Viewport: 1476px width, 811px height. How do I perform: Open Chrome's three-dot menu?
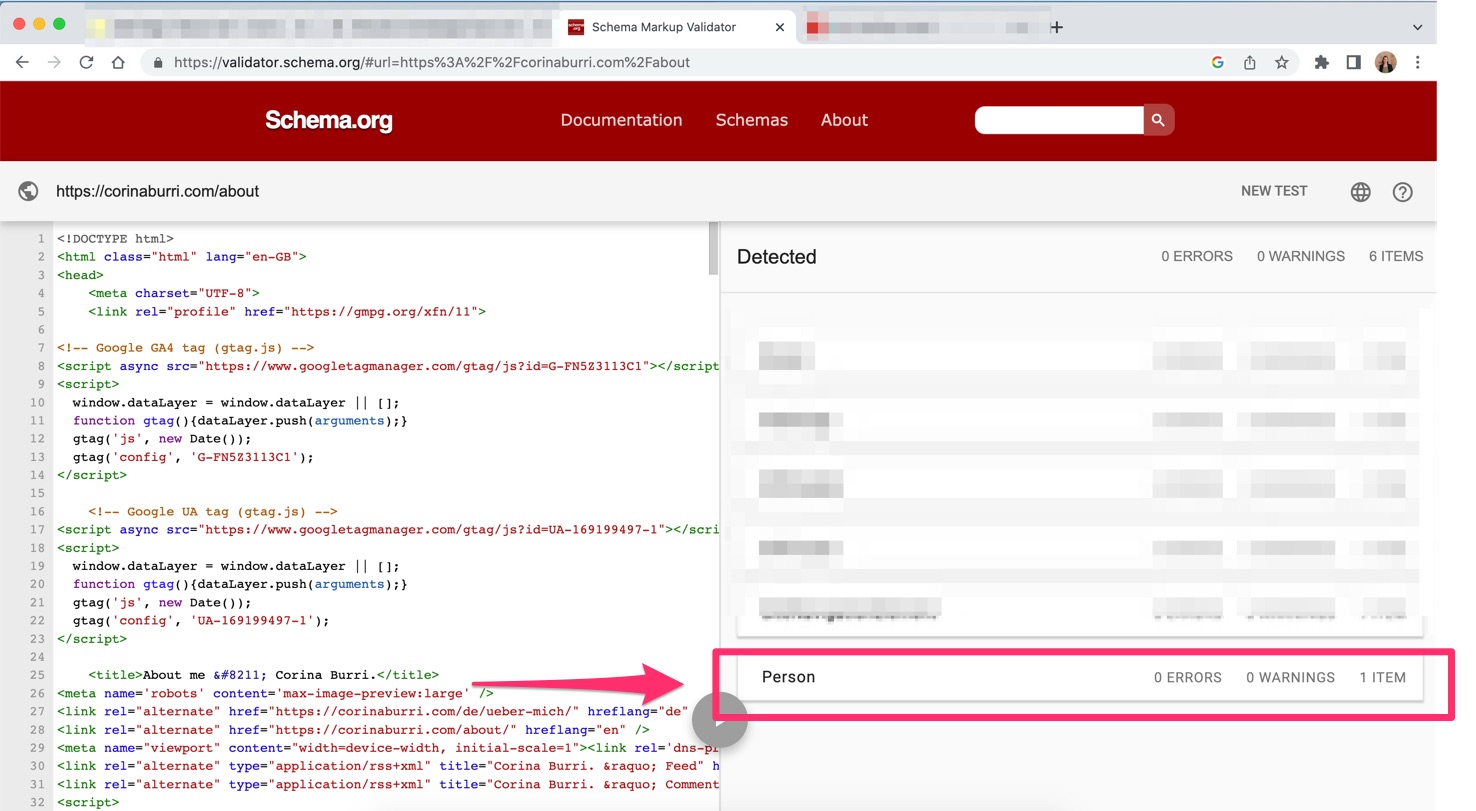tap(1418, 62)
